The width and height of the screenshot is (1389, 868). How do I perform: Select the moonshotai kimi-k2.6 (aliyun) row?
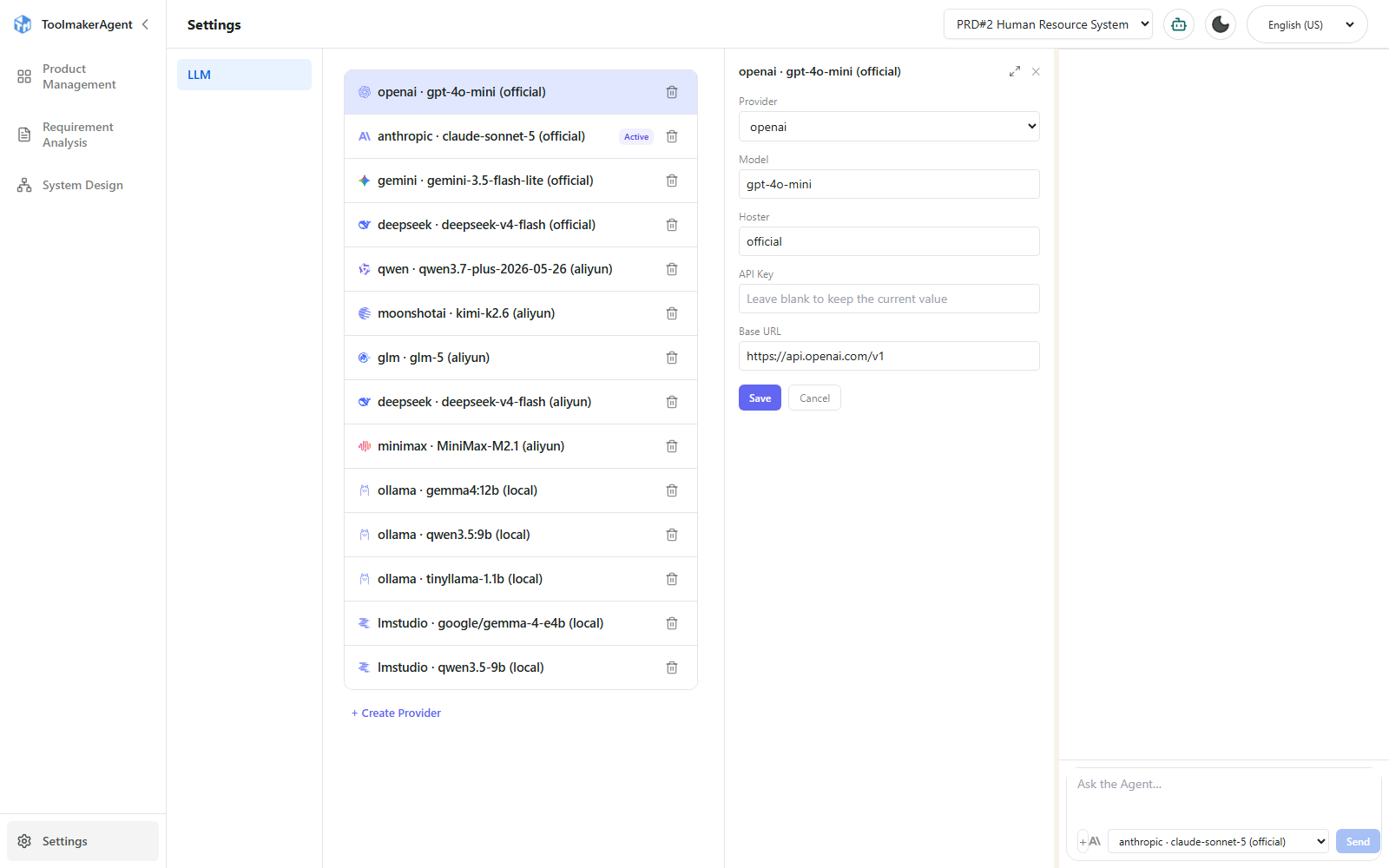point(521,313)
